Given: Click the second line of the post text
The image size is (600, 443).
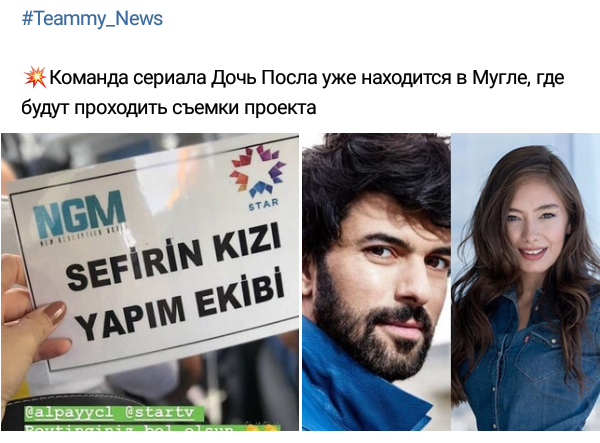Looking at the screenshot, I should (x=169, y=108).
